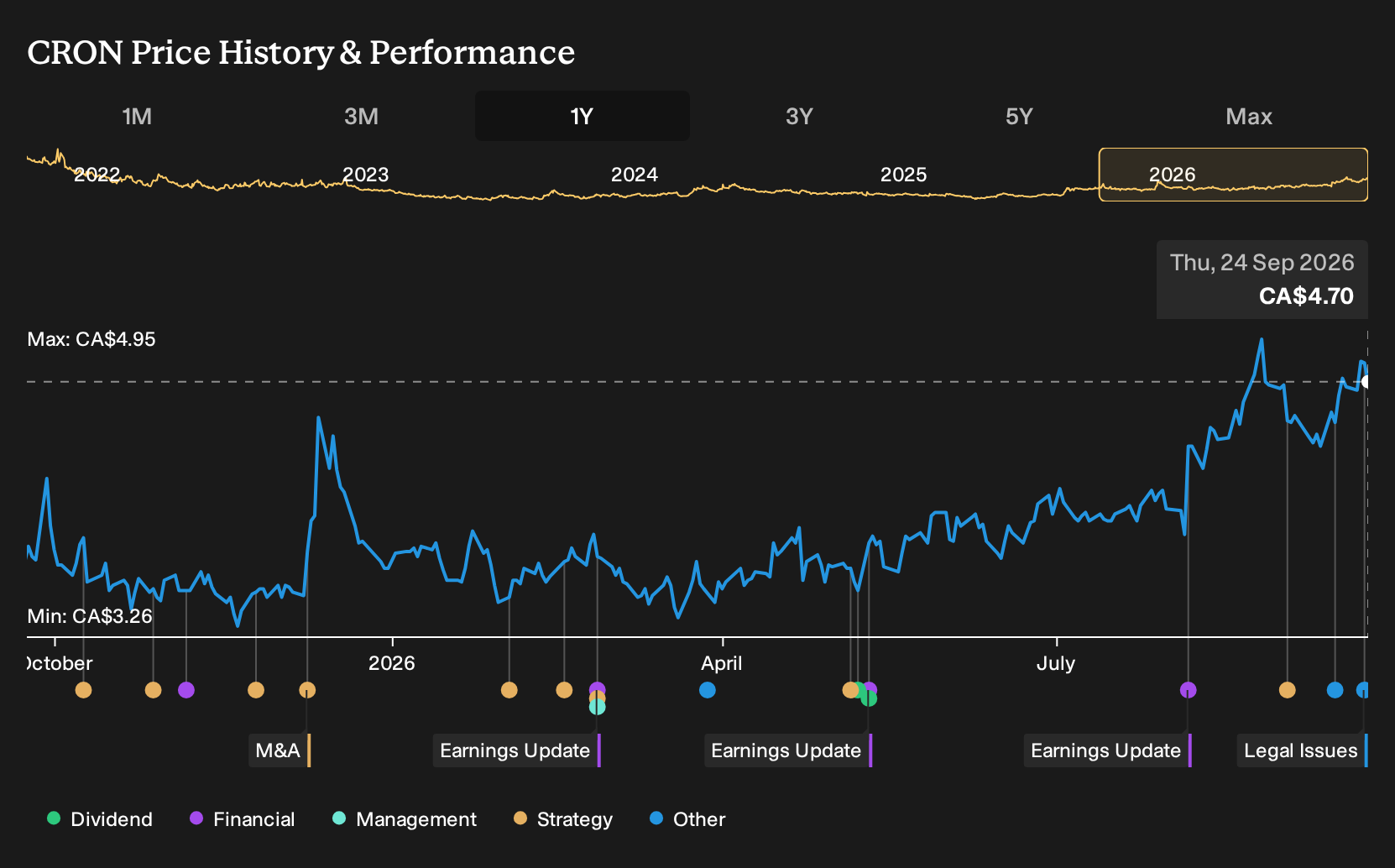Click the Min: CA$3.26 label
The height and width of the screenshot is (868, 1395).
click(x=90, y=616)
